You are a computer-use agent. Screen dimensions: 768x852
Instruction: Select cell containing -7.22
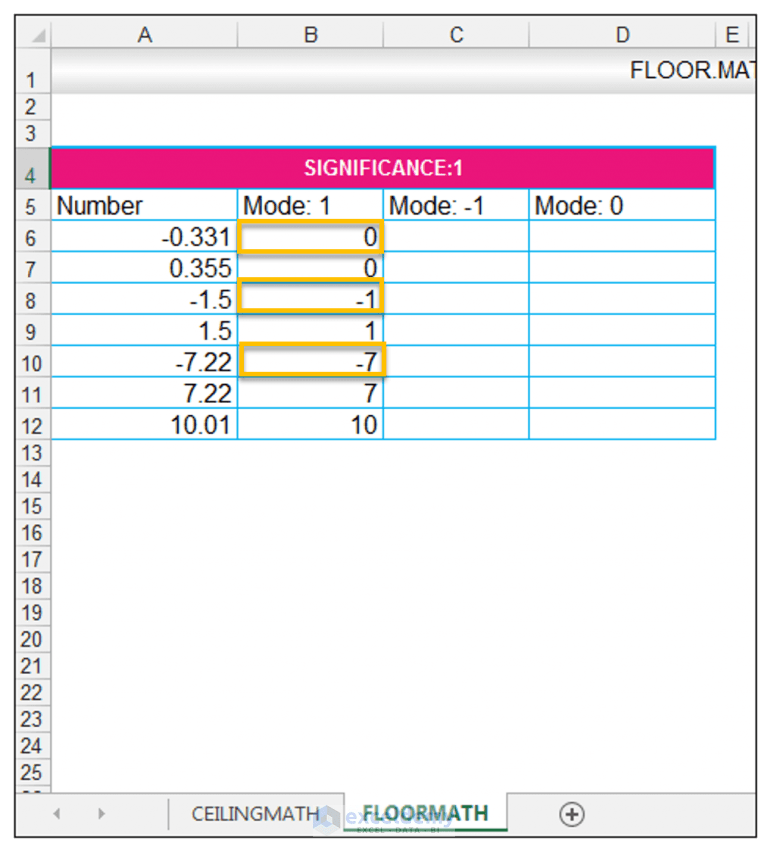click(144, 362)
